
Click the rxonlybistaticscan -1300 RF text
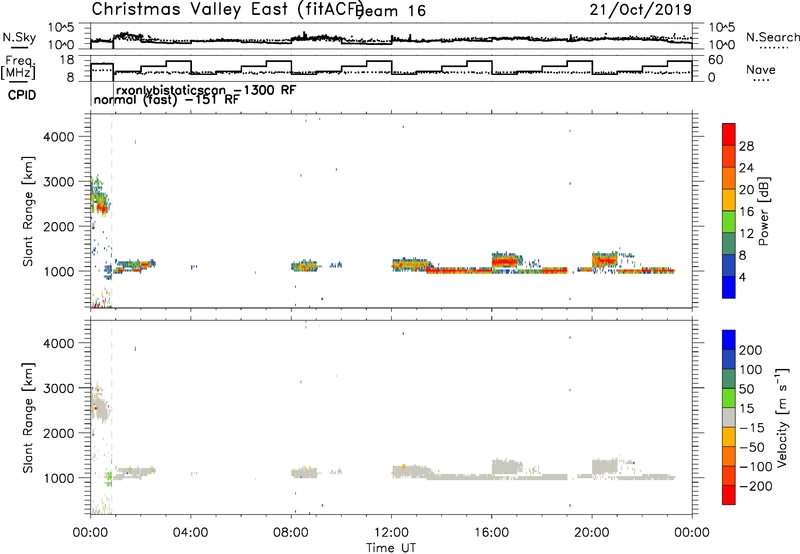pos(206,90)
